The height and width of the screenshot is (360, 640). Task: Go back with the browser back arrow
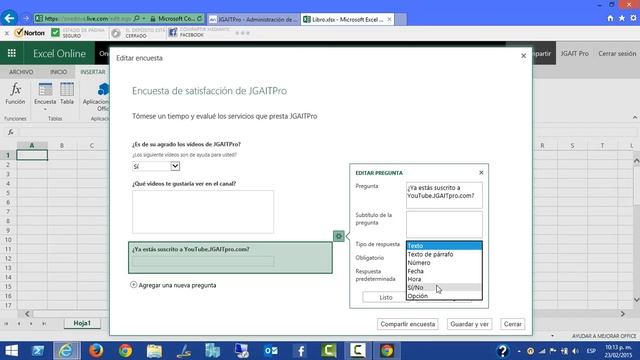tap(9, 18)
